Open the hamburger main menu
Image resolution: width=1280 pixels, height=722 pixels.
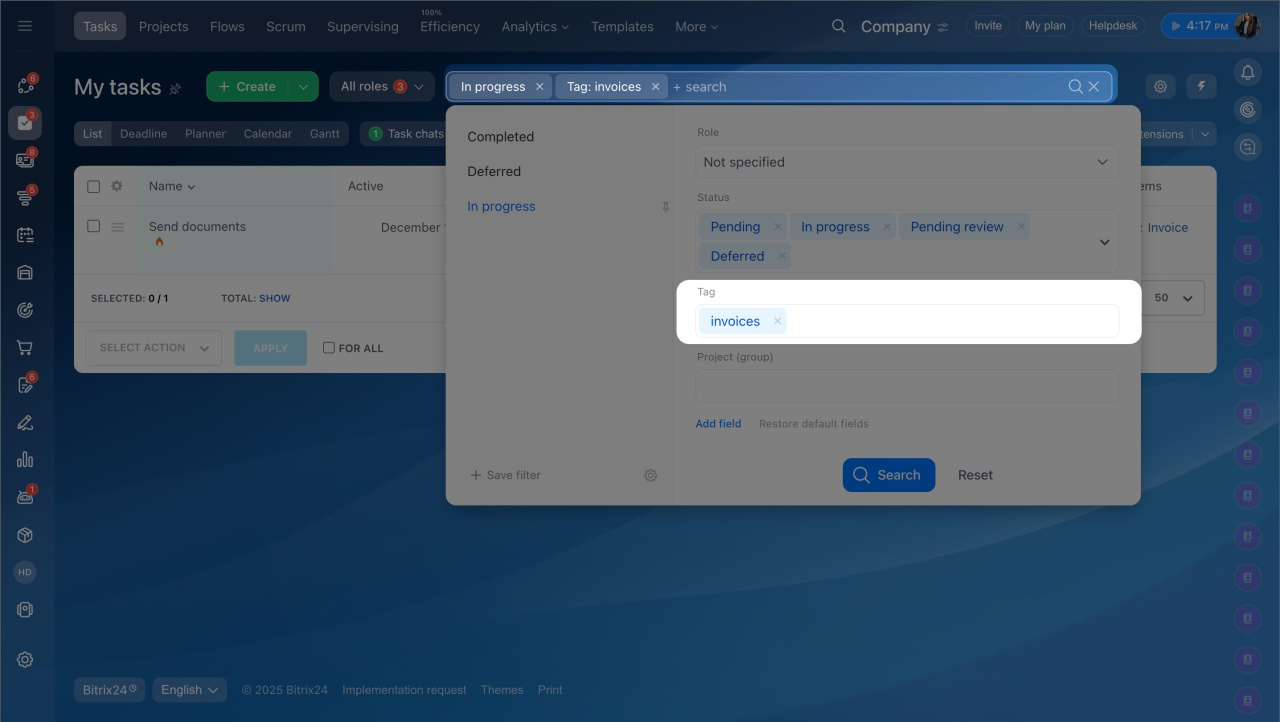tap(25, 26)
